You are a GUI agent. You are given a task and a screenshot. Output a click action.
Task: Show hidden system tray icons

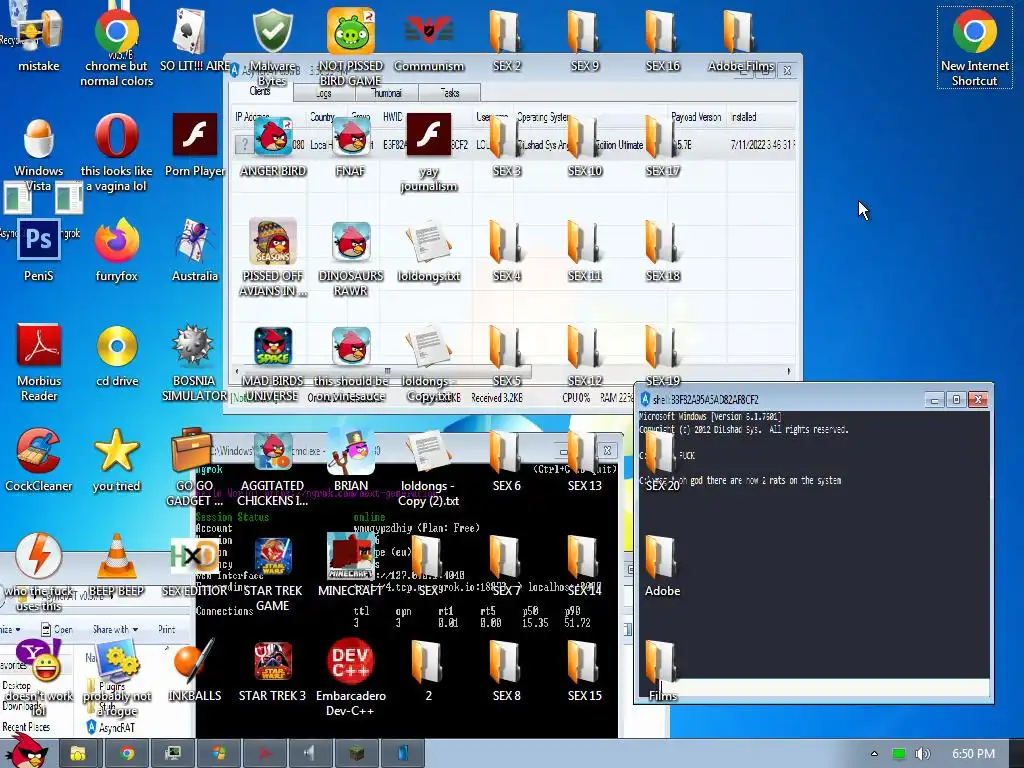[x=874, y=754]
